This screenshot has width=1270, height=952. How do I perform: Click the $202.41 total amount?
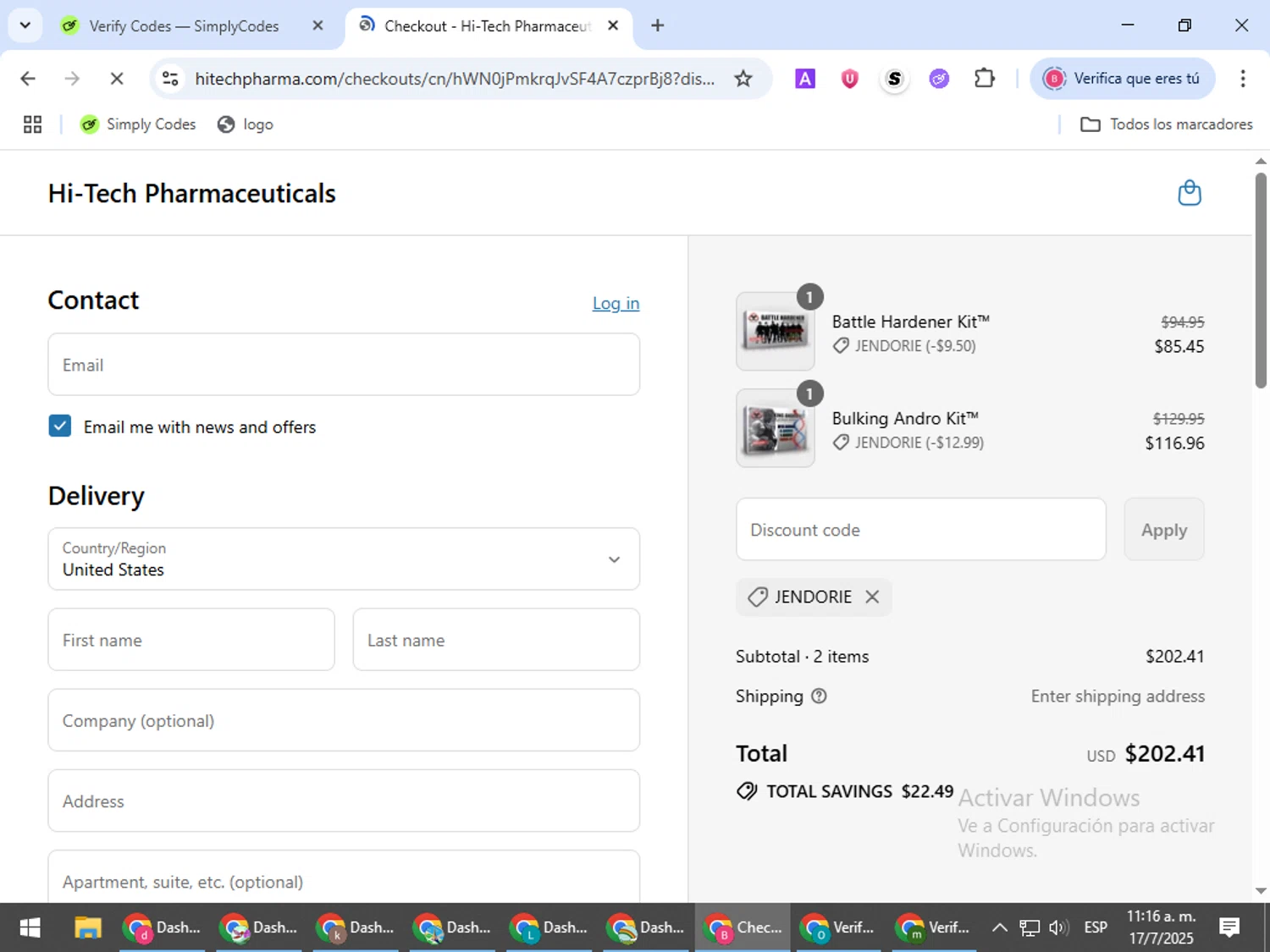[x=1164, y=753]
